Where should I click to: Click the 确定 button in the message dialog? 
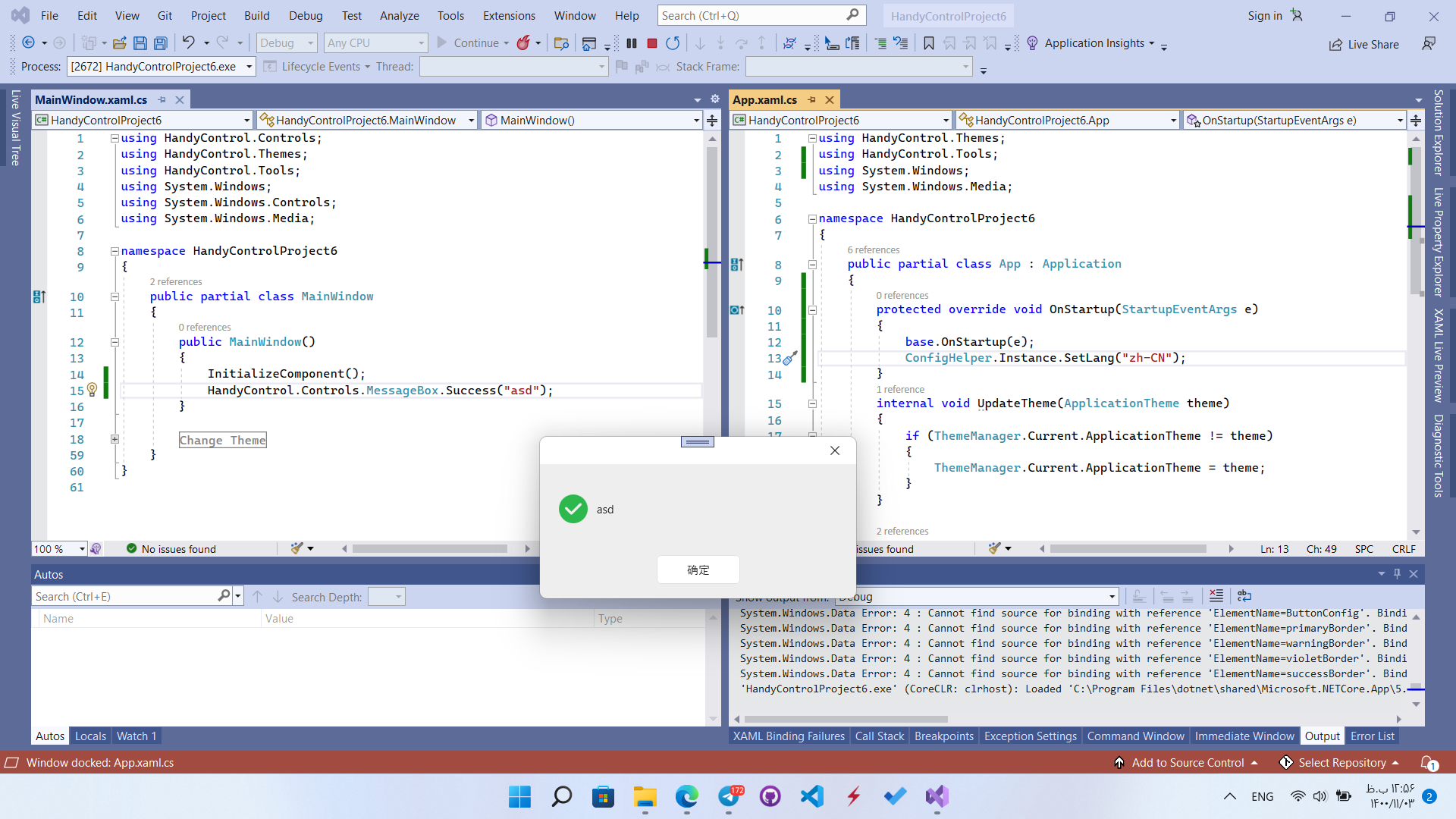click(x=698, y=570)
